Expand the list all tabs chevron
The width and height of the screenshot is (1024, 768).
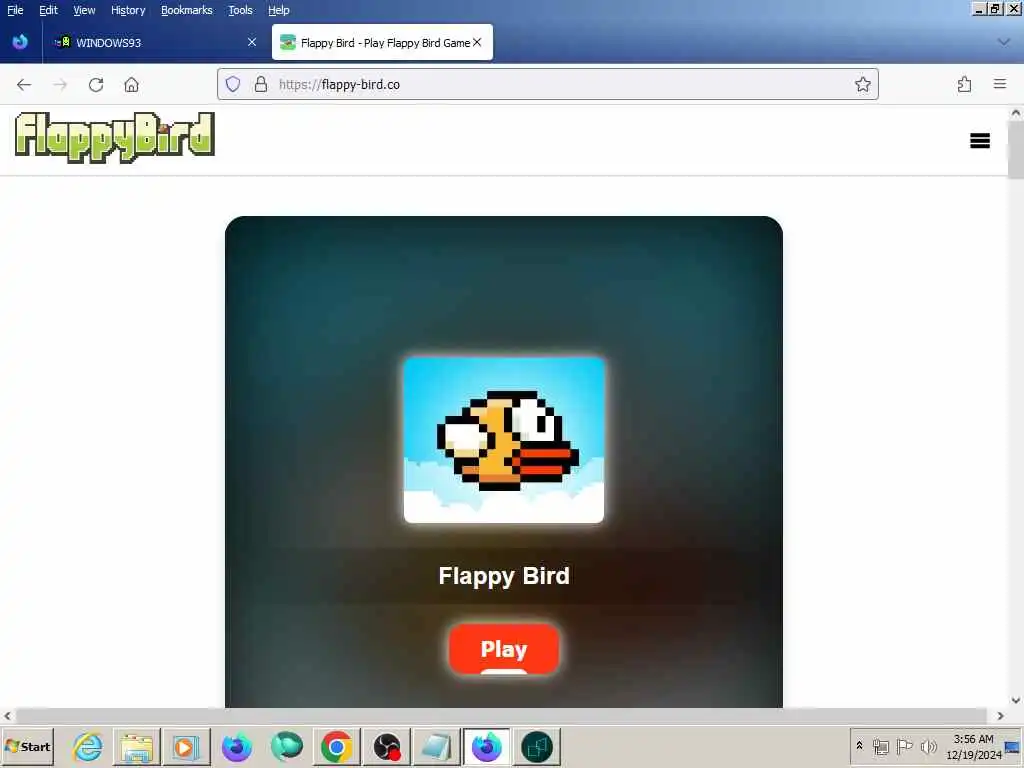pyautogui.click(x=1004, y=42)
